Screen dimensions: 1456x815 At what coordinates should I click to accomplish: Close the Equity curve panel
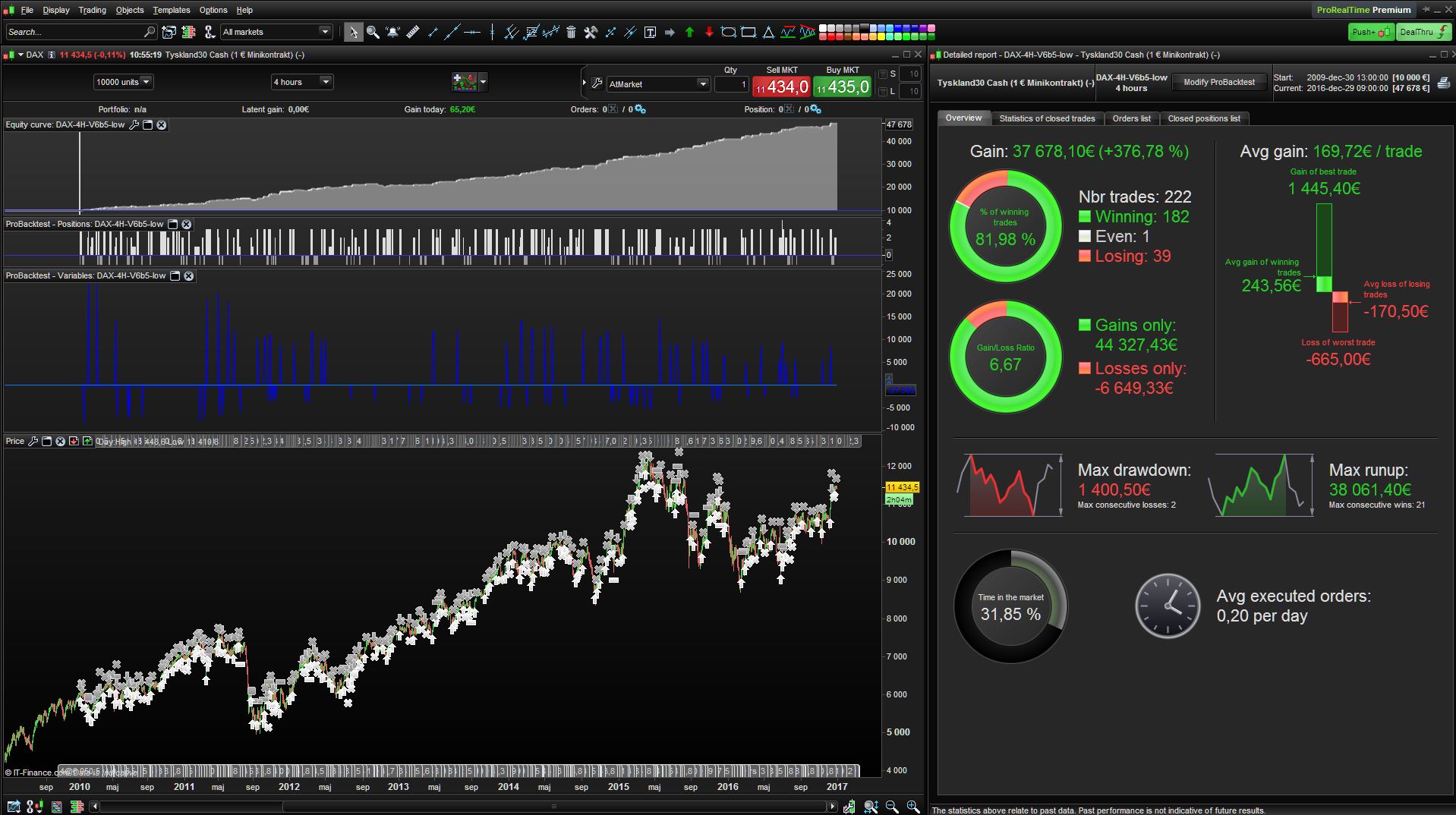[162, 124]
